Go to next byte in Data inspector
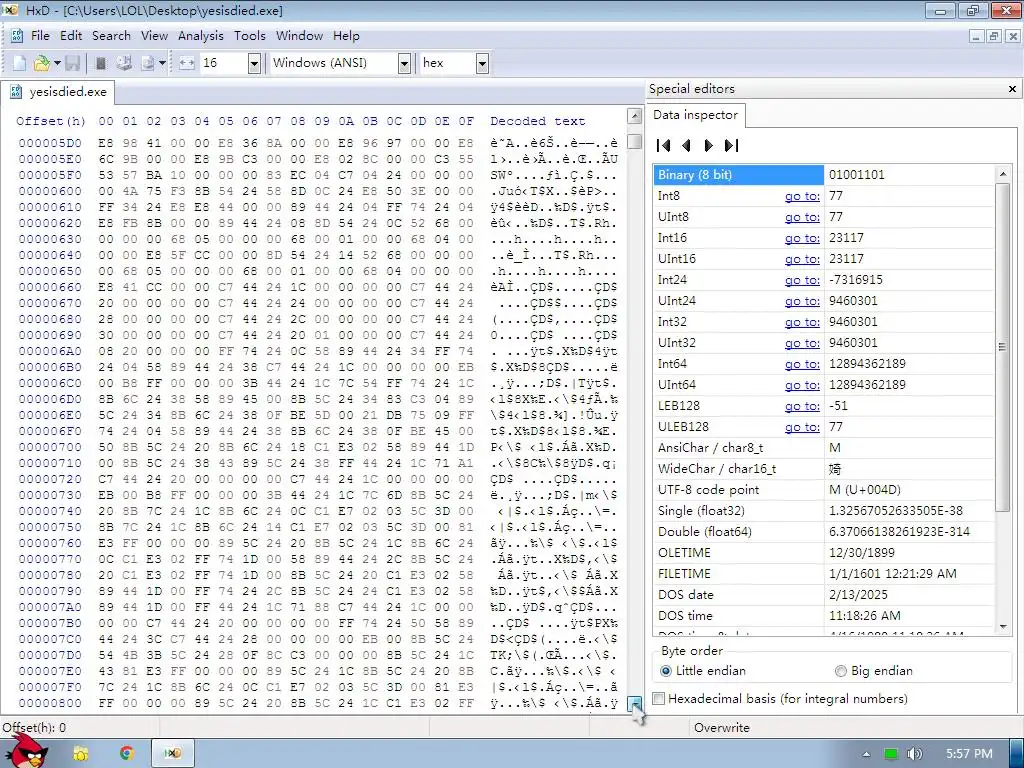The image size is (1024, 768). click(708, 145)
